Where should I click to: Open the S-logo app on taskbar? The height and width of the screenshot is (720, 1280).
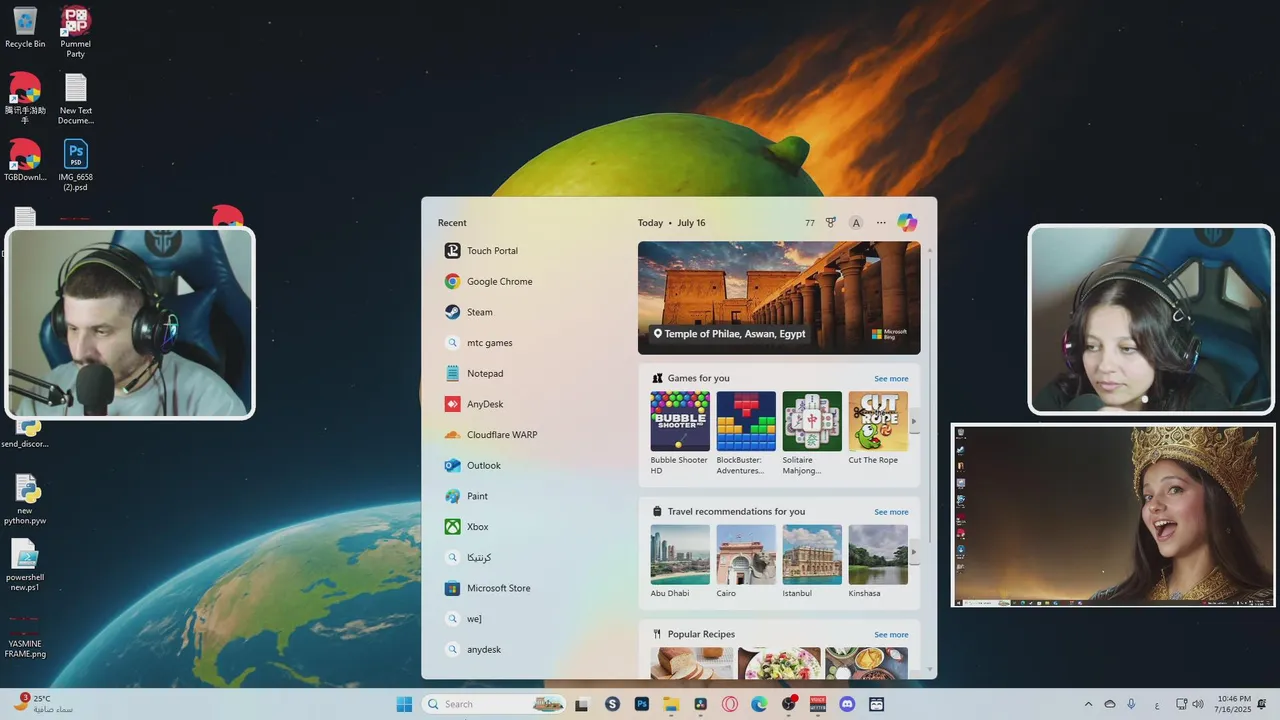pos(613,704)
